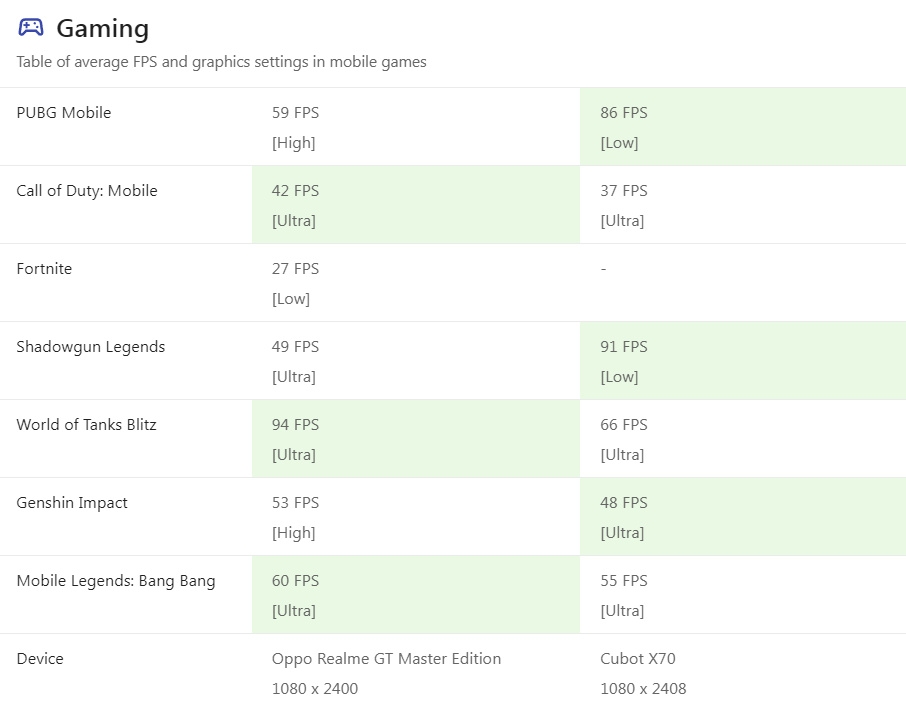Click the empty dash cell for Fortnite
Viewport: 906px width, 709px height.
(x=742, y=283)
